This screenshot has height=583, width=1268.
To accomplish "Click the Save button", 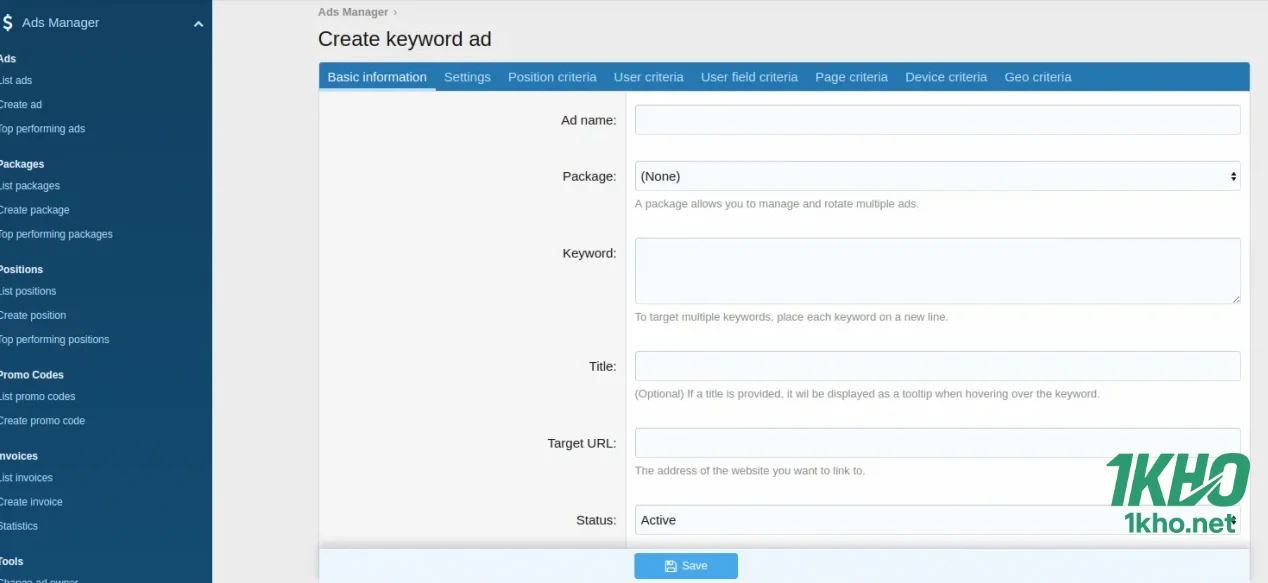I will click(686, 566).
